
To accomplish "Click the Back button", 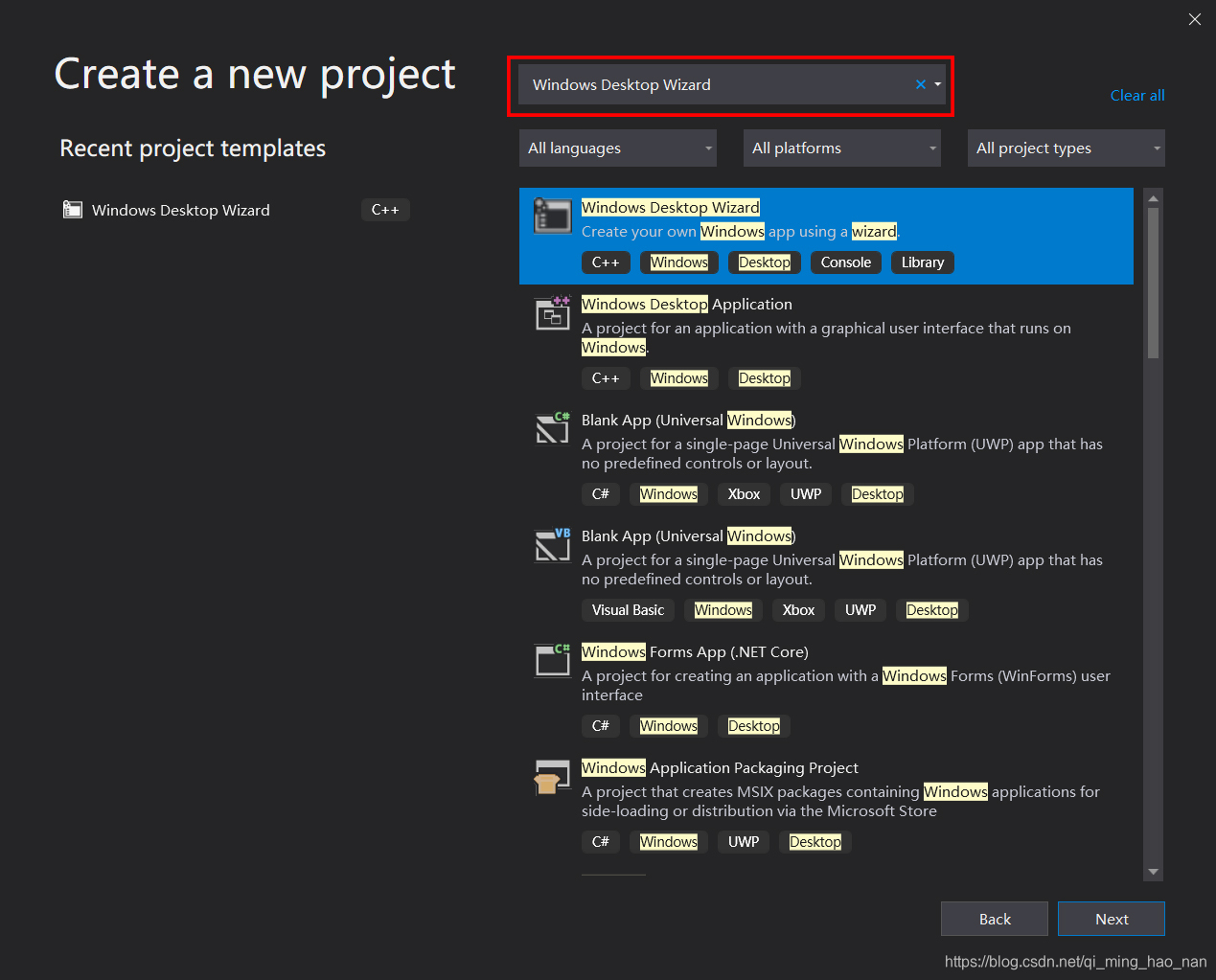I will tap(995, 919).
